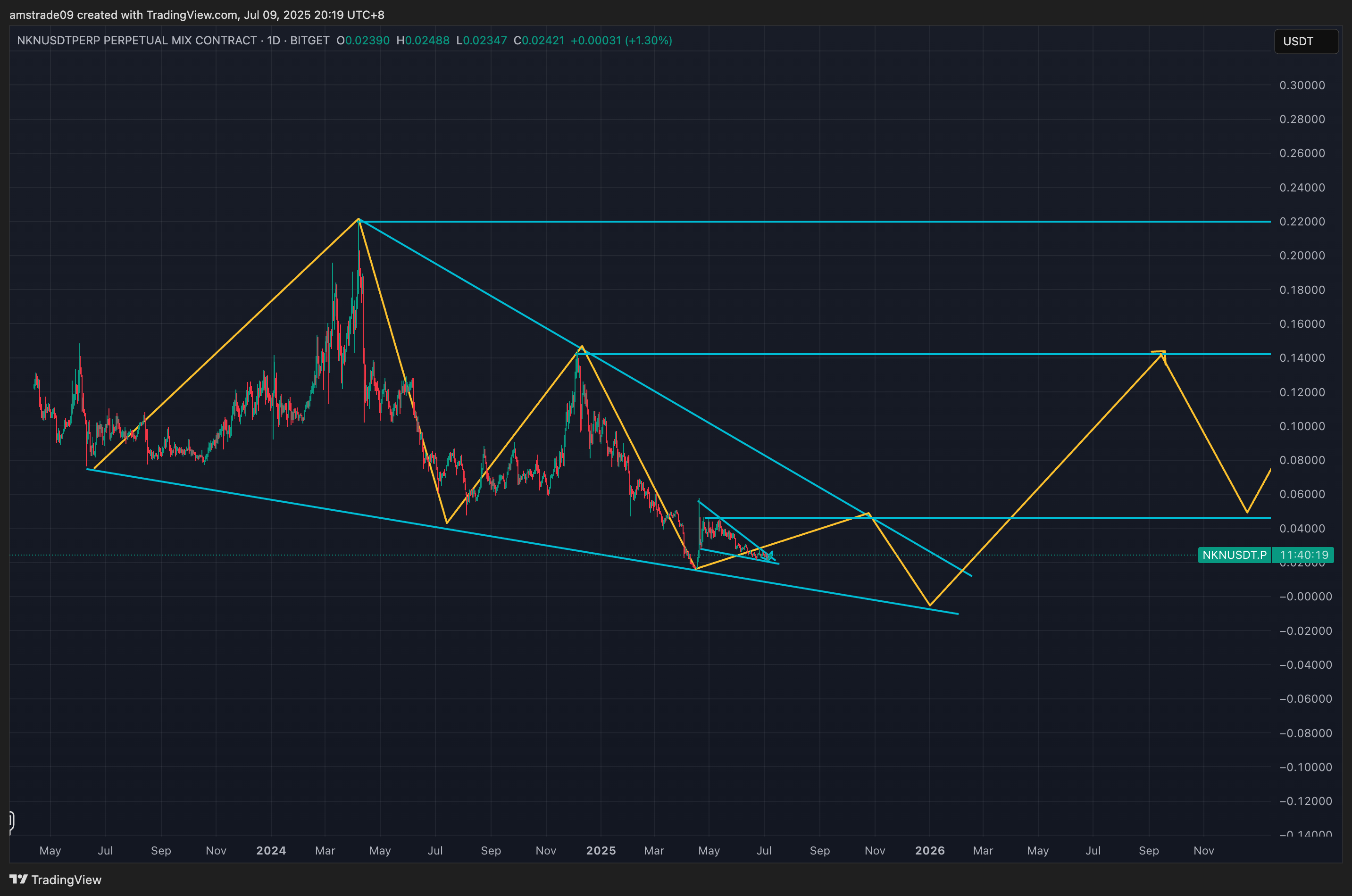This screenshot has width=1352, height=896.
Task: Click the Nov label just before 2026
Action: pyautogui.click(x=875, y=850)
